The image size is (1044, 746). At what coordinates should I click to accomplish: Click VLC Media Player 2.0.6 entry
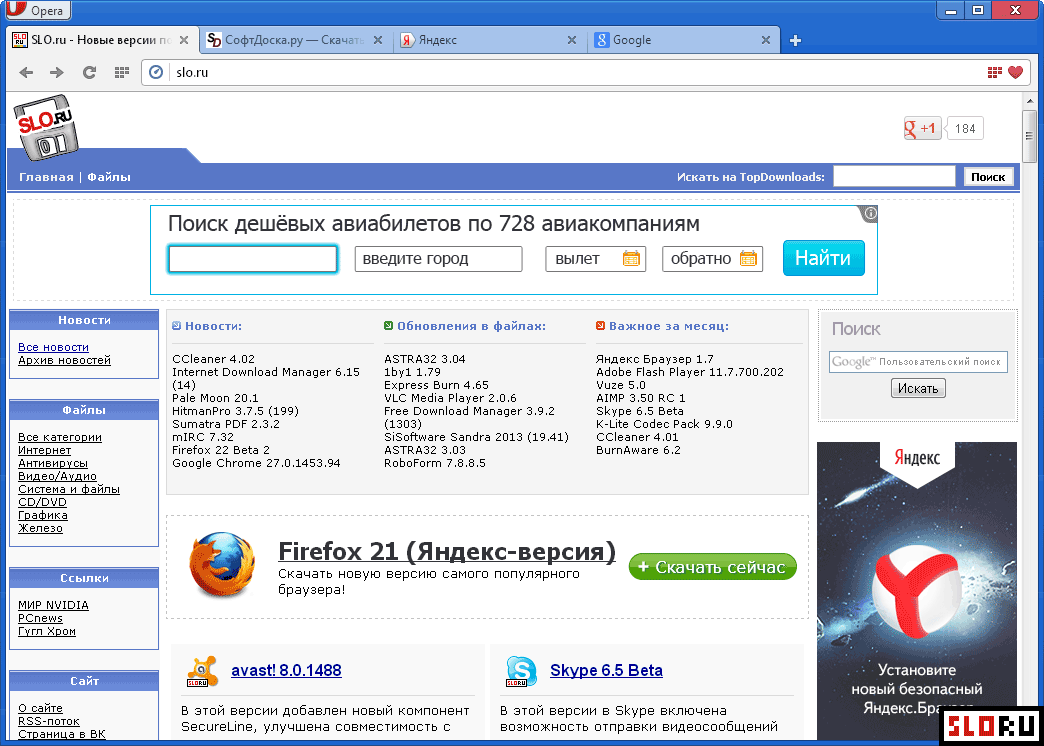pos(450,398)
